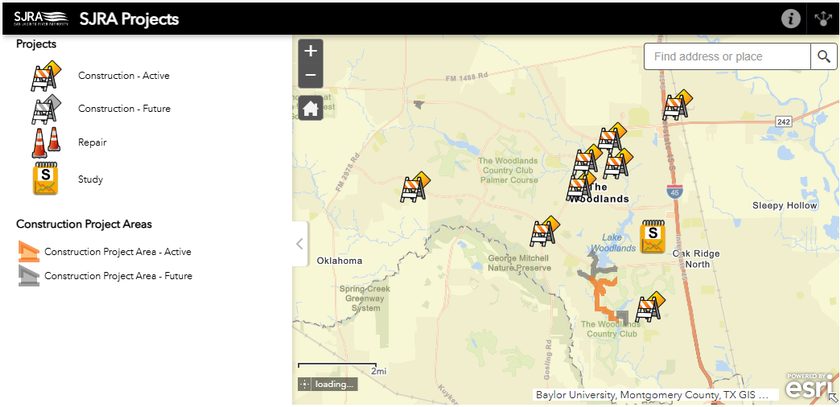Click construction marker near George Mitchell Preserve

click(544, 232)
